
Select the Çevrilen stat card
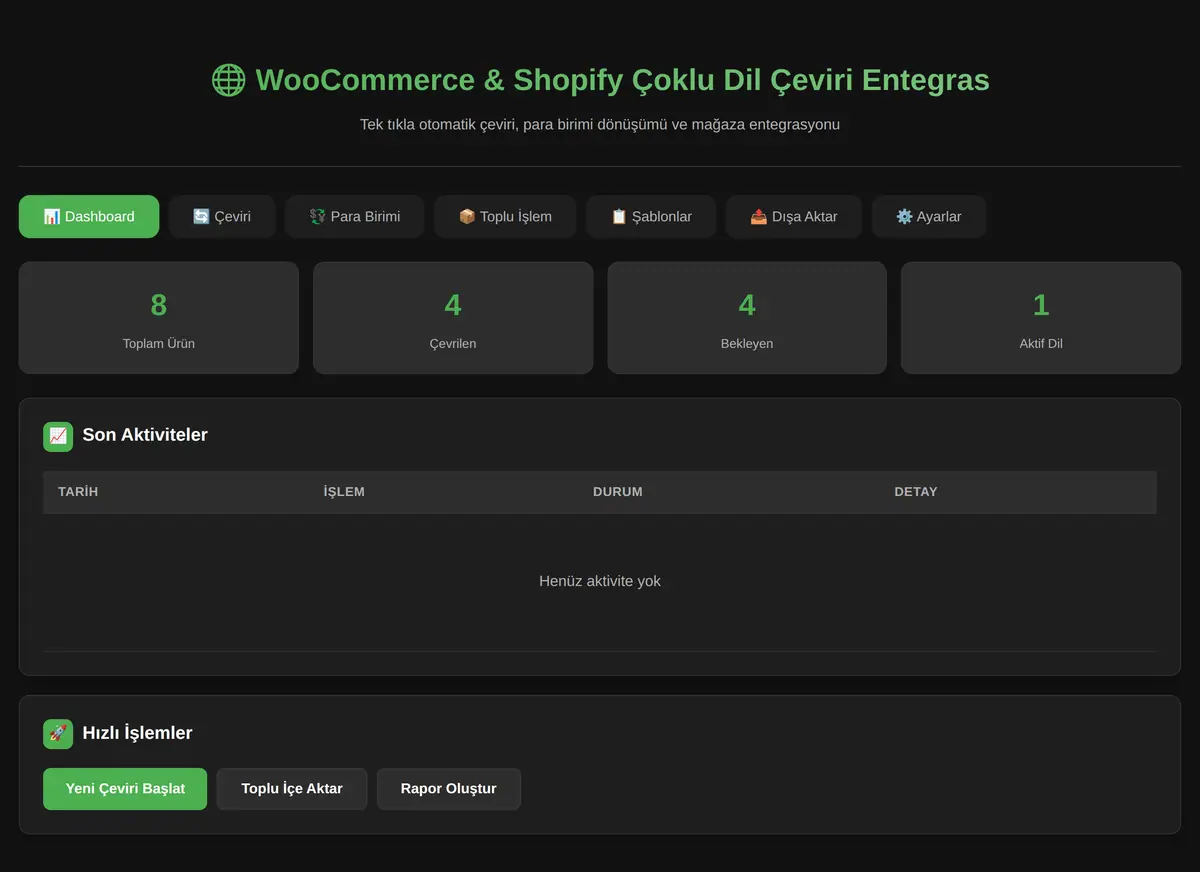pos(453,318)
